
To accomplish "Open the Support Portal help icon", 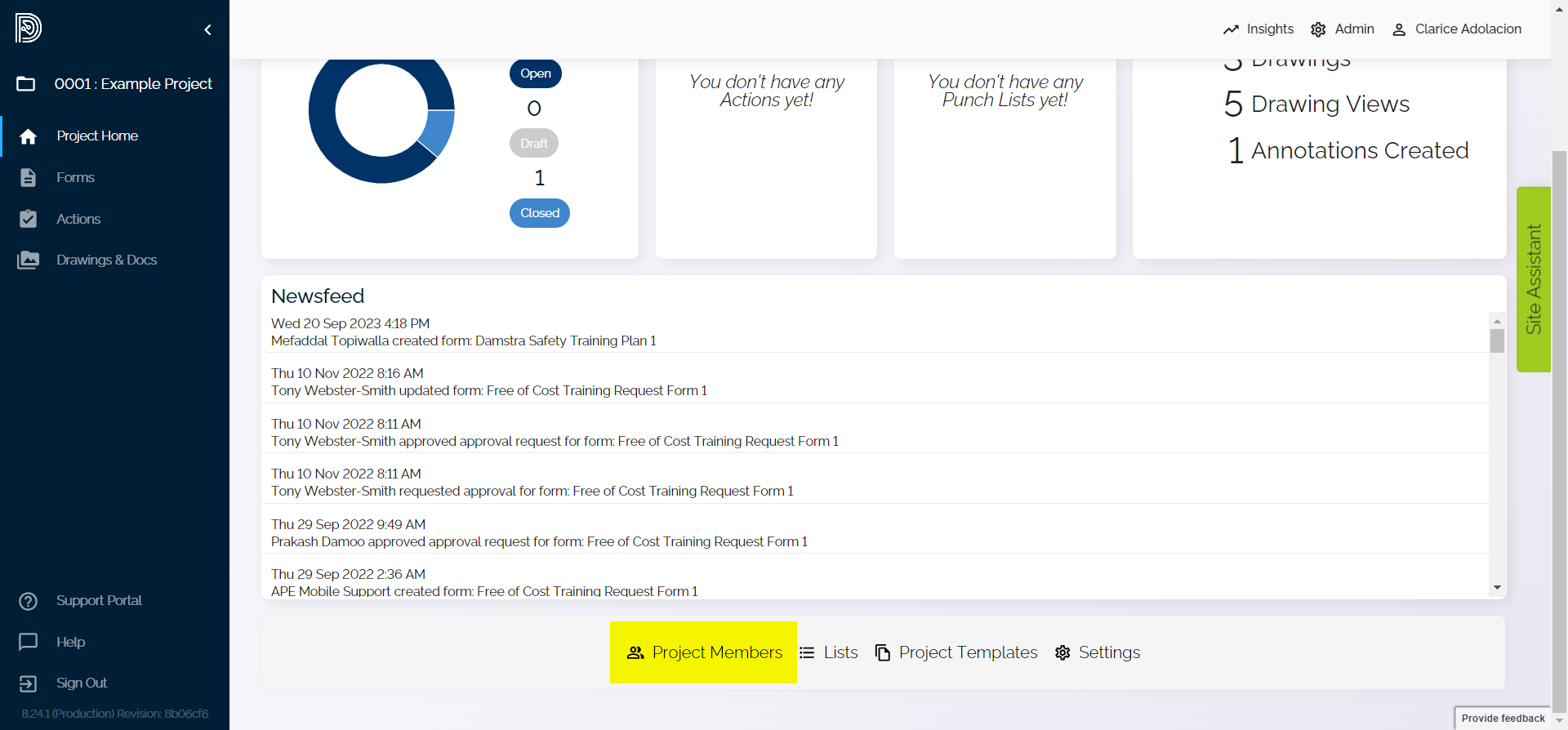I will point(29,601).
